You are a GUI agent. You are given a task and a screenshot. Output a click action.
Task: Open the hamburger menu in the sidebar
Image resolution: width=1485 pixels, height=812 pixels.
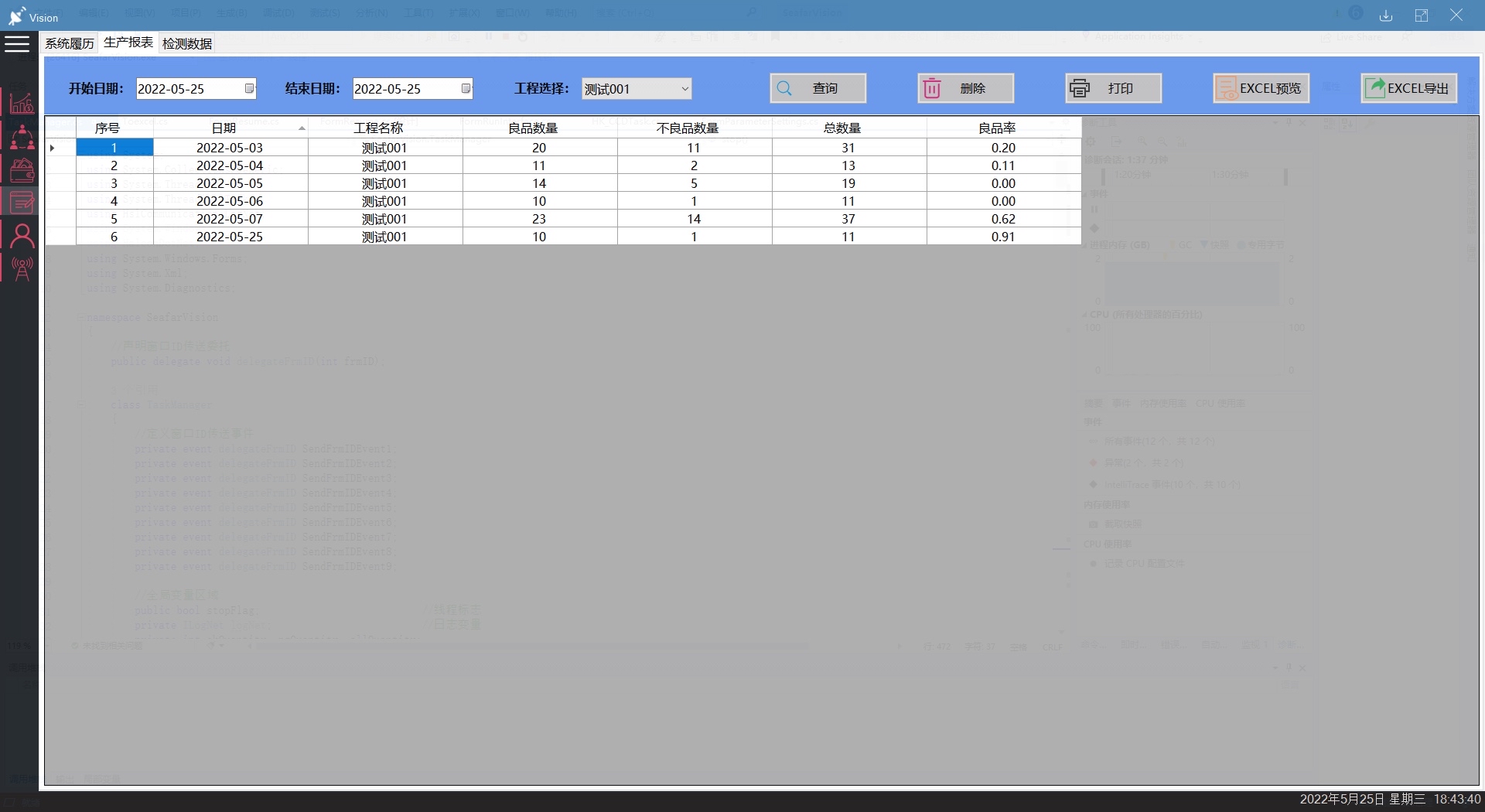tap(17, 43)
